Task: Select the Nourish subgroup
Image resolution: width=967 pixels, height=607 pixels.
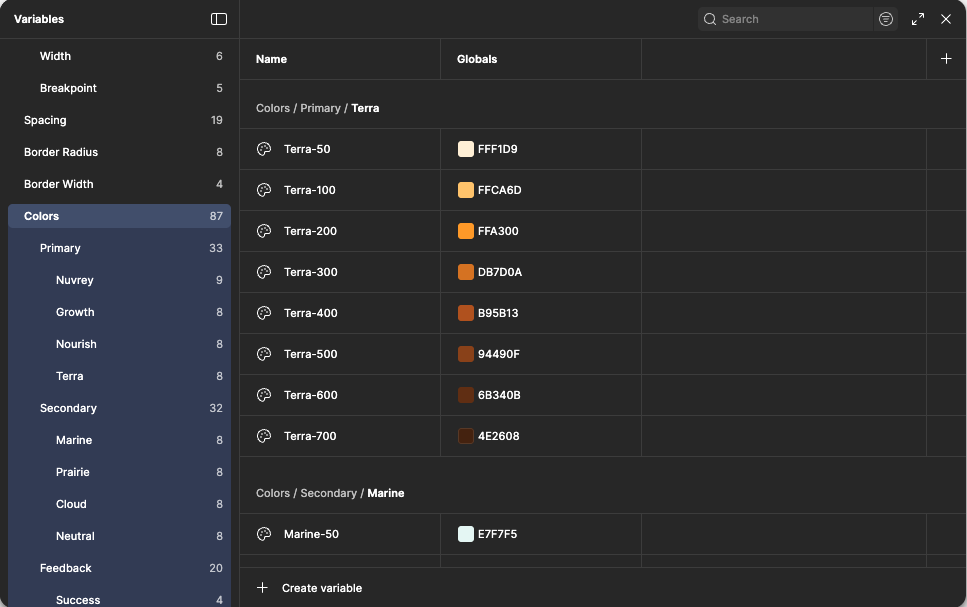Action: point(120,344)
